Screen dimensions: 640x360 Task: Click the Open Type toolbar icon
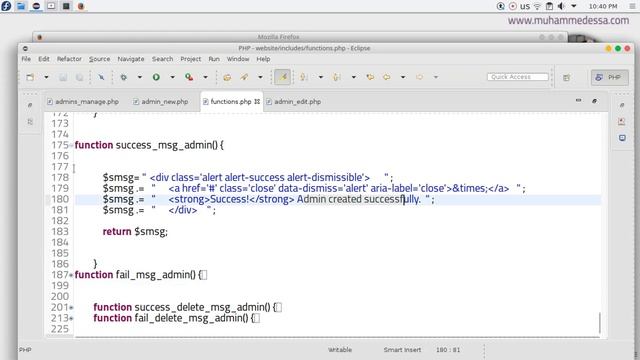227,77
